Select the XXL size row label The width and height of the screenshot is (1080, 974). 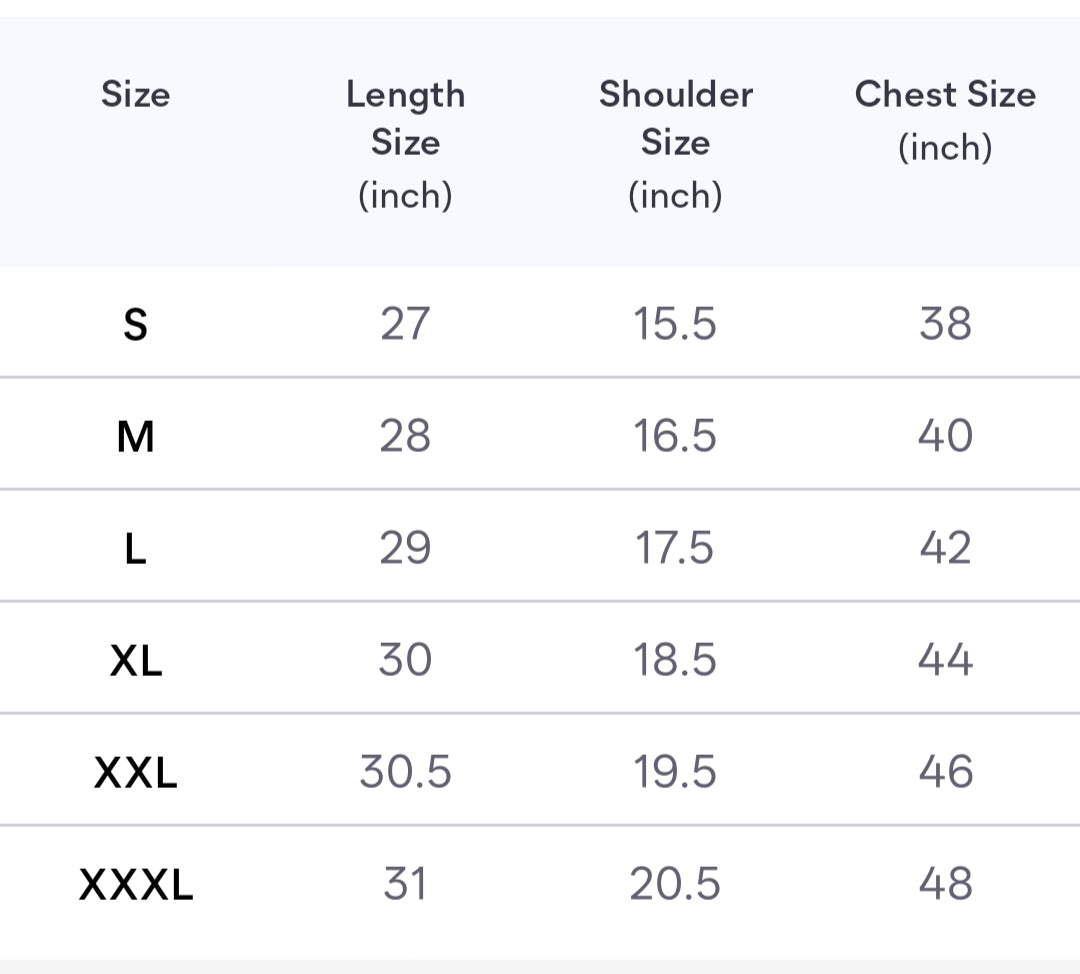135,772
